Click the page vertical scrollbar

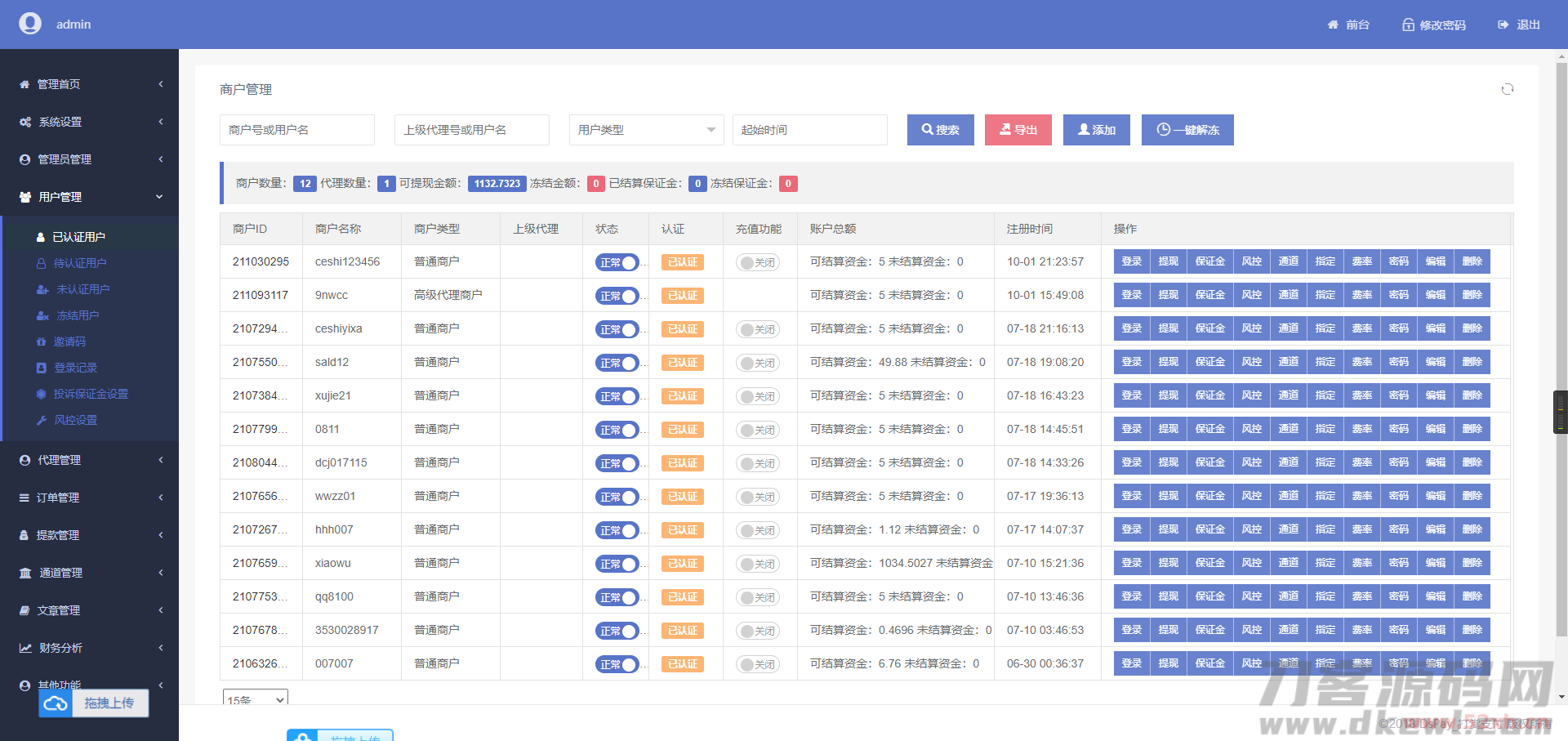1561,343
